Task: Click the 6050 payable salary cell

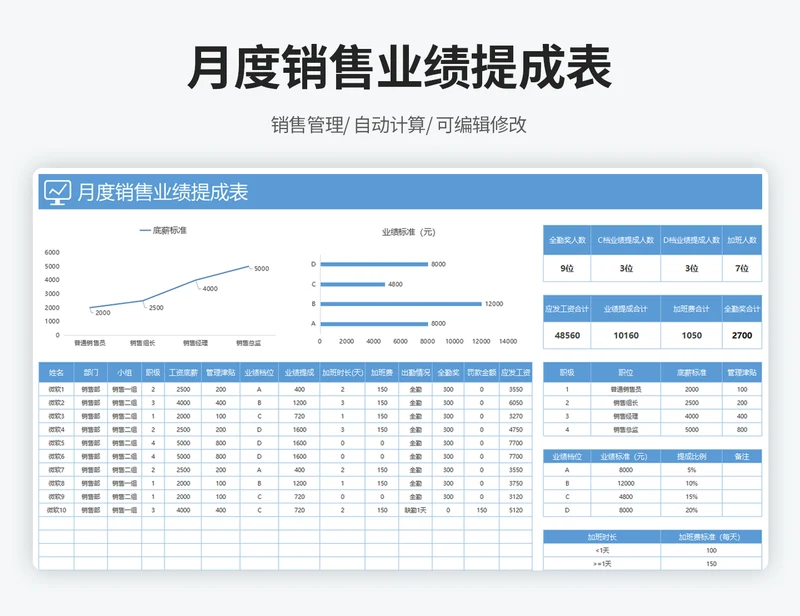Action: click(x=515, y=403)
